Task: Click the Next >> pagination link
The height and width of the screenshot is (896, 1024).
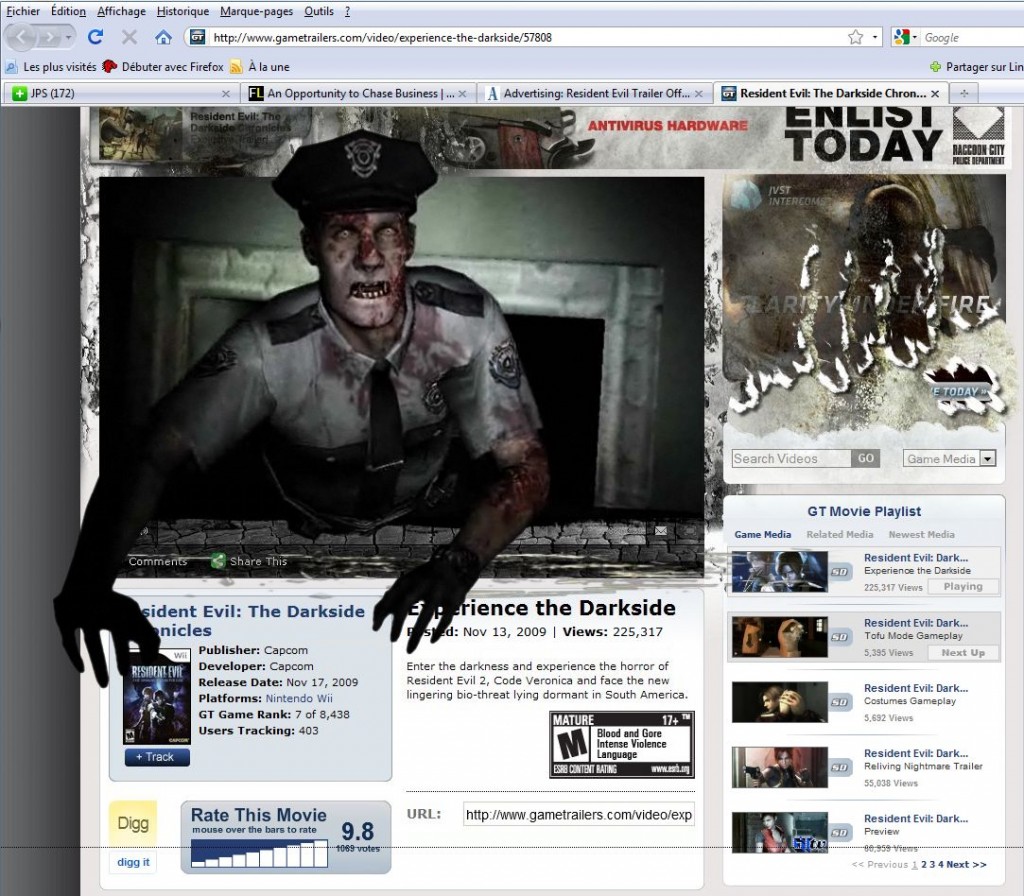Action: point(966,864)
